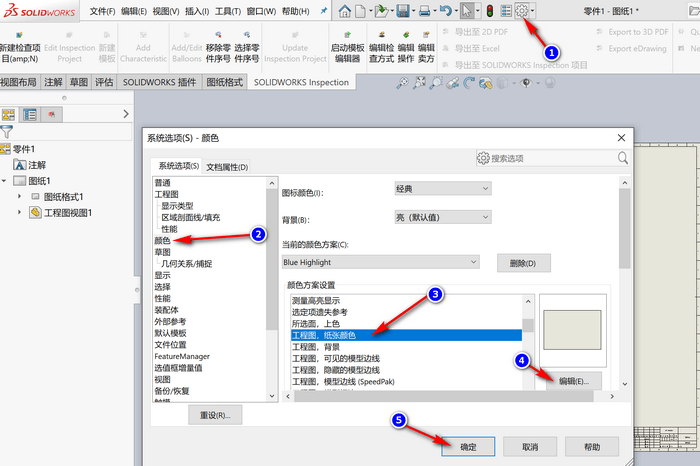Select 文件位置 in the category list
The width and height of the screenshot is (700, 466).
click(171, 345)
